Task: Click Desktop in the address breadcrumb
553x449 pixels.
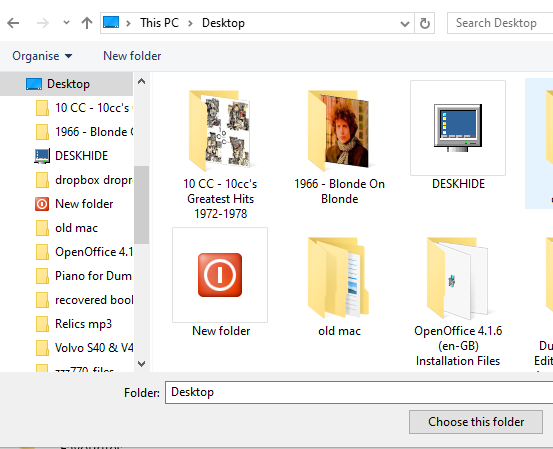Action: pyautogui.click(x=223, y=23)
